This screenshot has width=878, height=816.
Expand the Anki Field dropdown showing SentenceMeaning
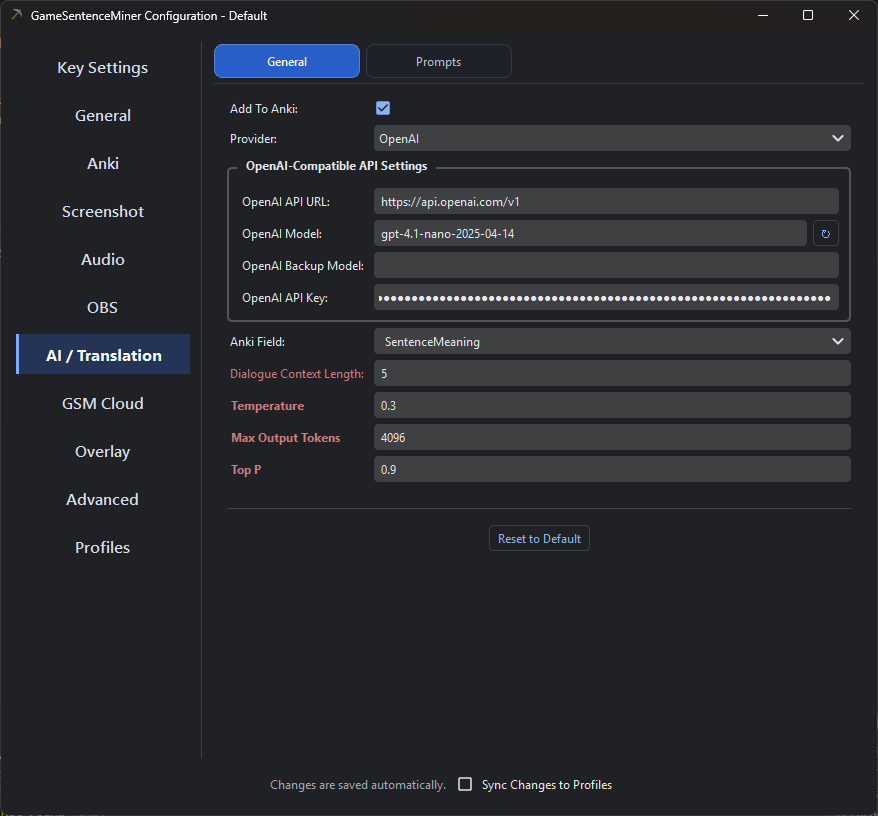[612, 341]
